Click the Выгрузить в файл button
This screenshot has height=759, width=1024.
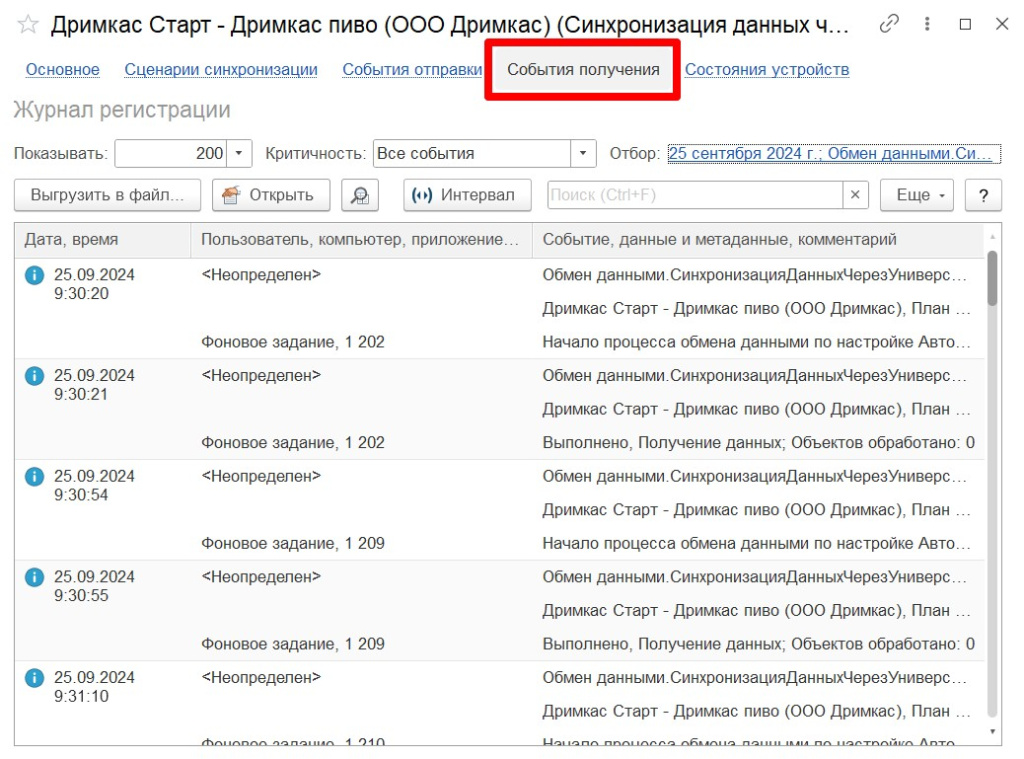tap(107, 195)
